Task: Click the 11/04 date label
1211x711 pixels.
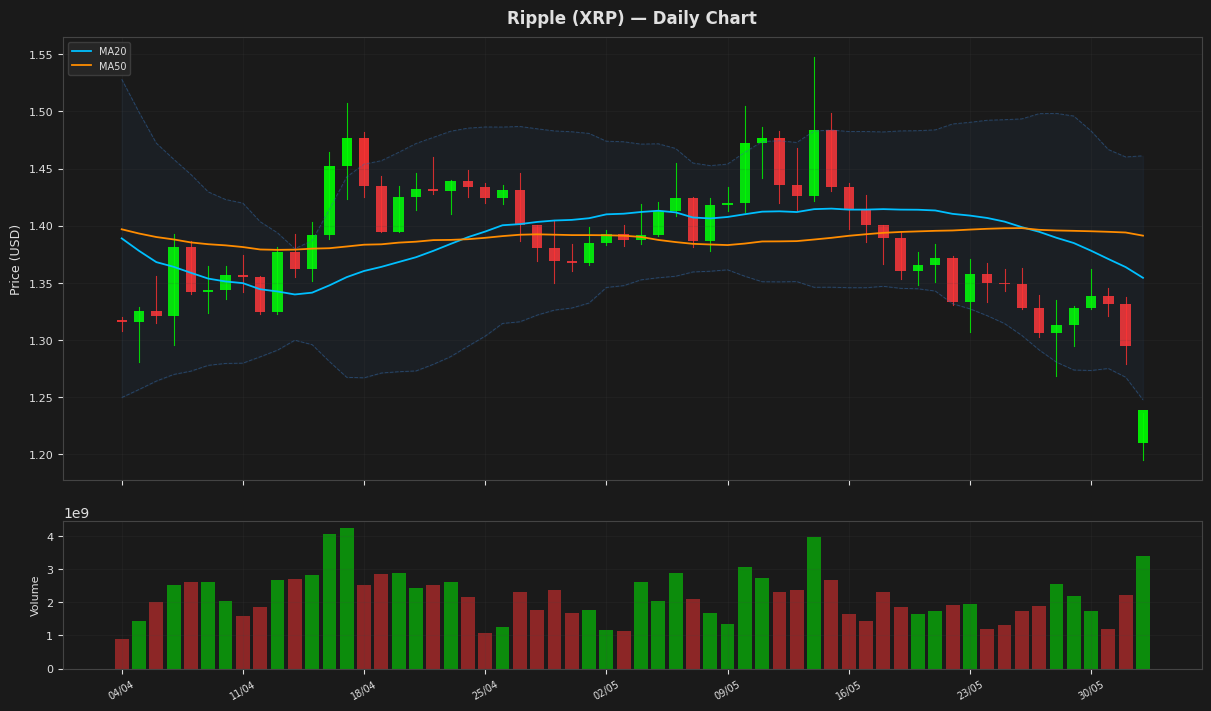Action: click(x=242, y=689)
